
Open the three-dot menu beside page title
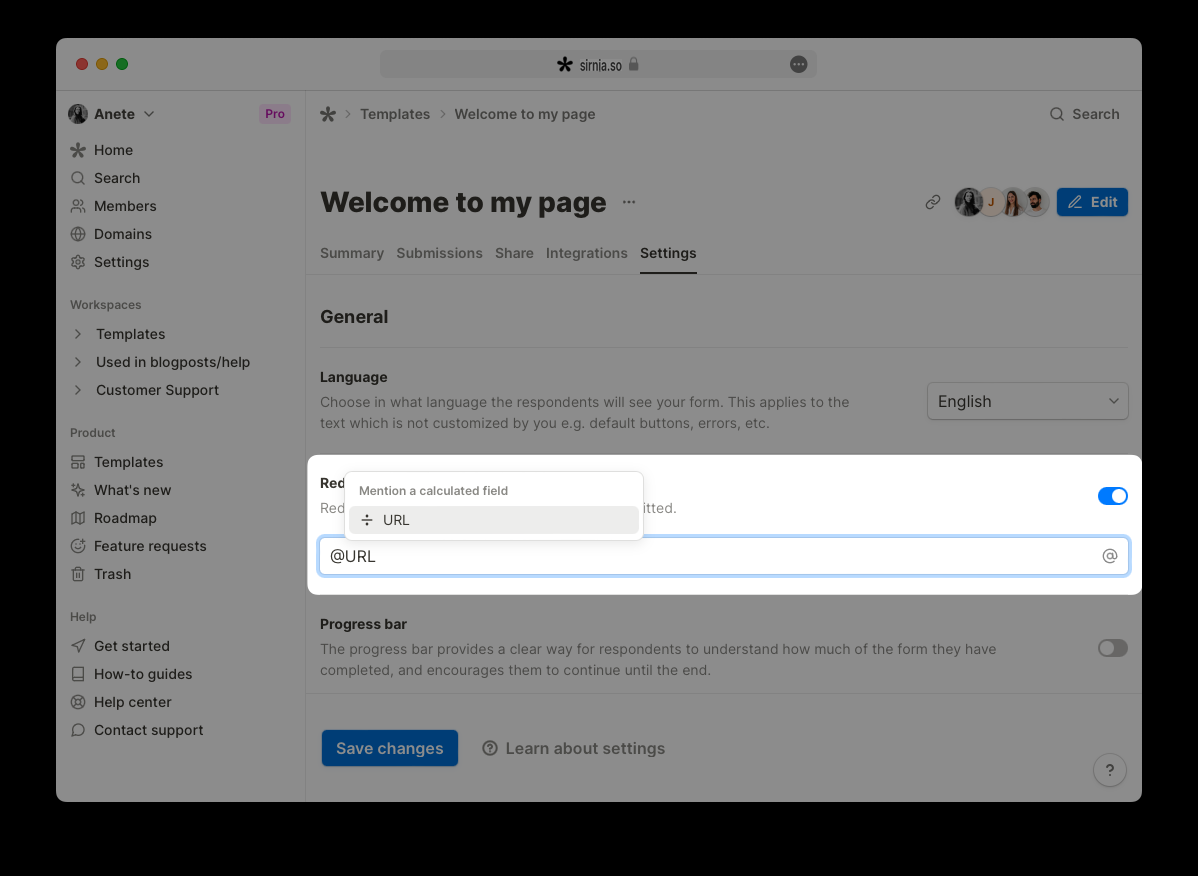(629, 202)
